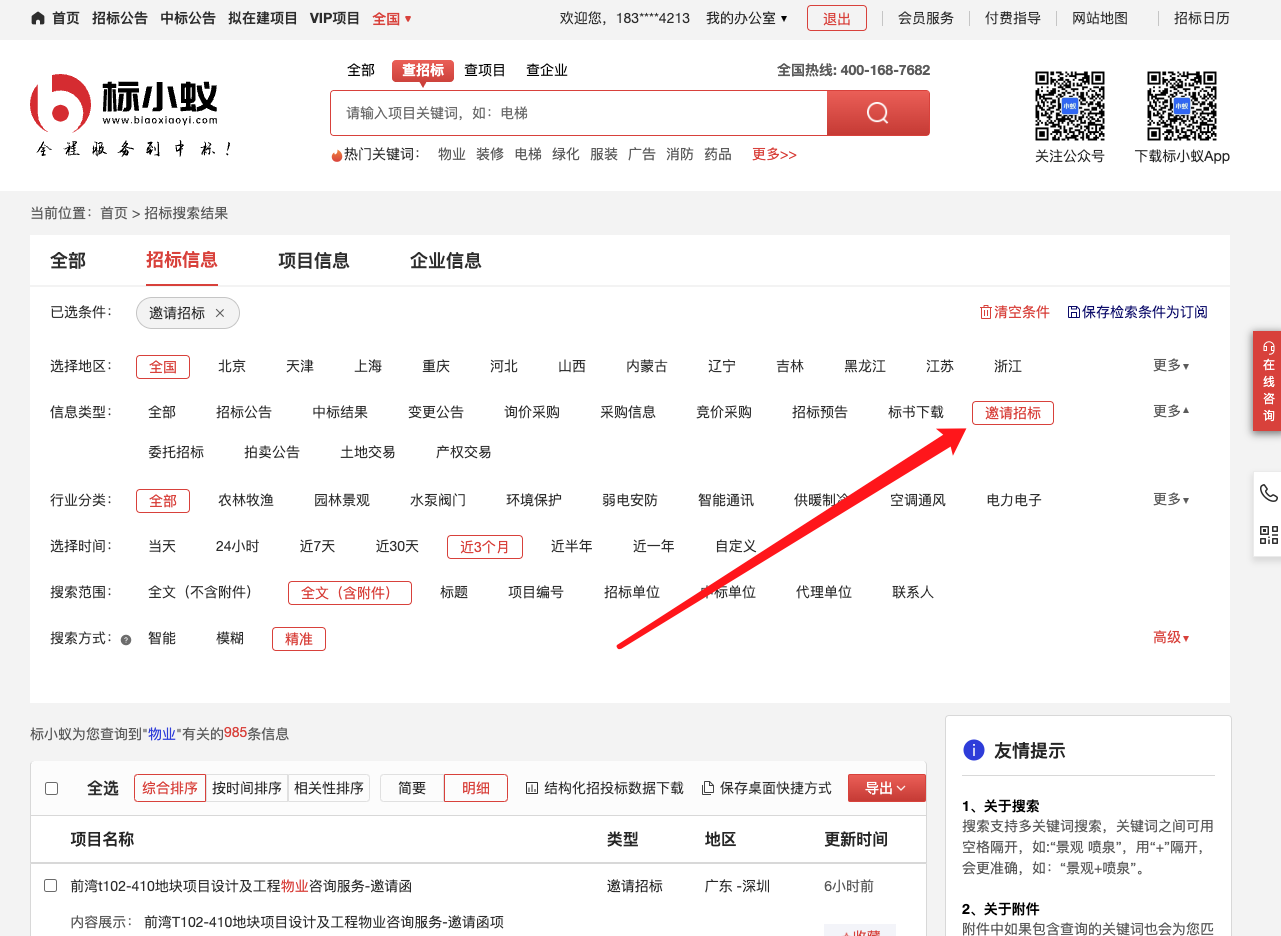
Task: Click the 清空条件 trash icon
Action: click(986, 312)
